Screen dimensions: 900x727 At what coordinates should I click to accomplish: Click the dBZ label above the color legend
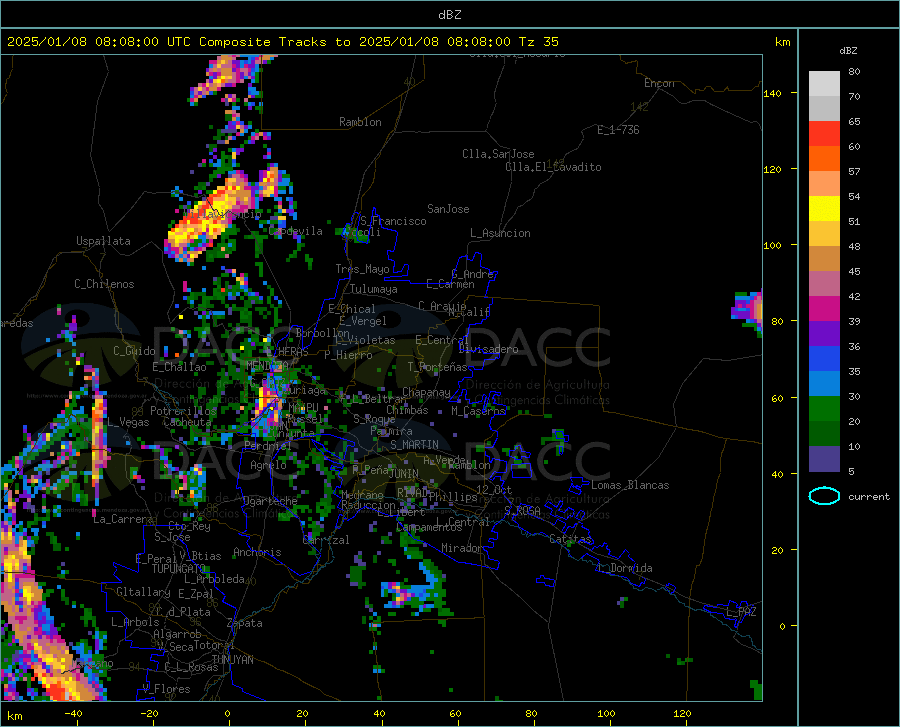[x=848, y=50]
